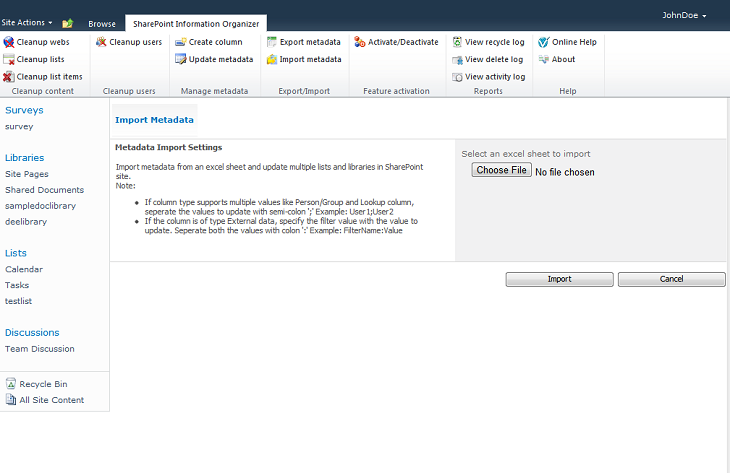730x473 pixels.
Task: Click the View activity log icon
Action: 457,77
